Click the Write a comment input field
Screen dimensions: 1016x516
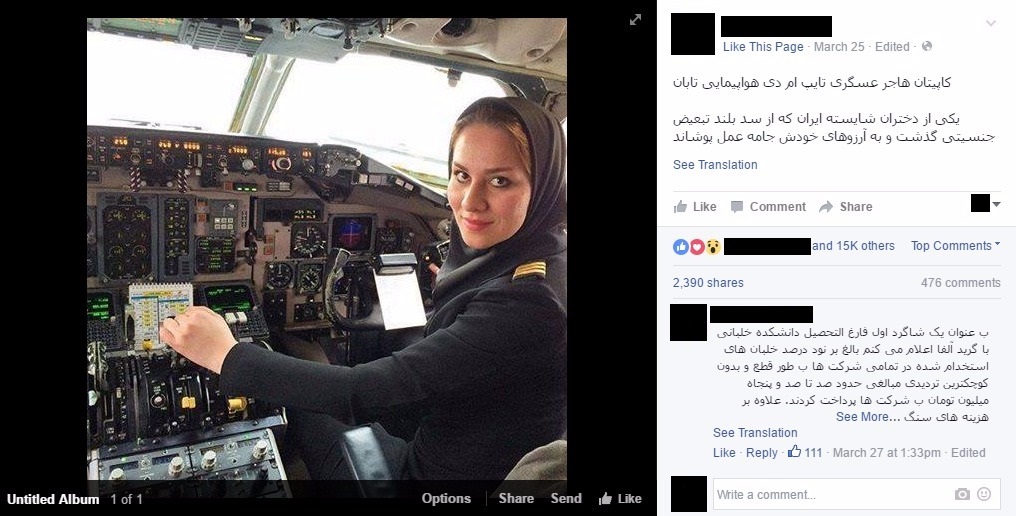[x=832, y=495]
